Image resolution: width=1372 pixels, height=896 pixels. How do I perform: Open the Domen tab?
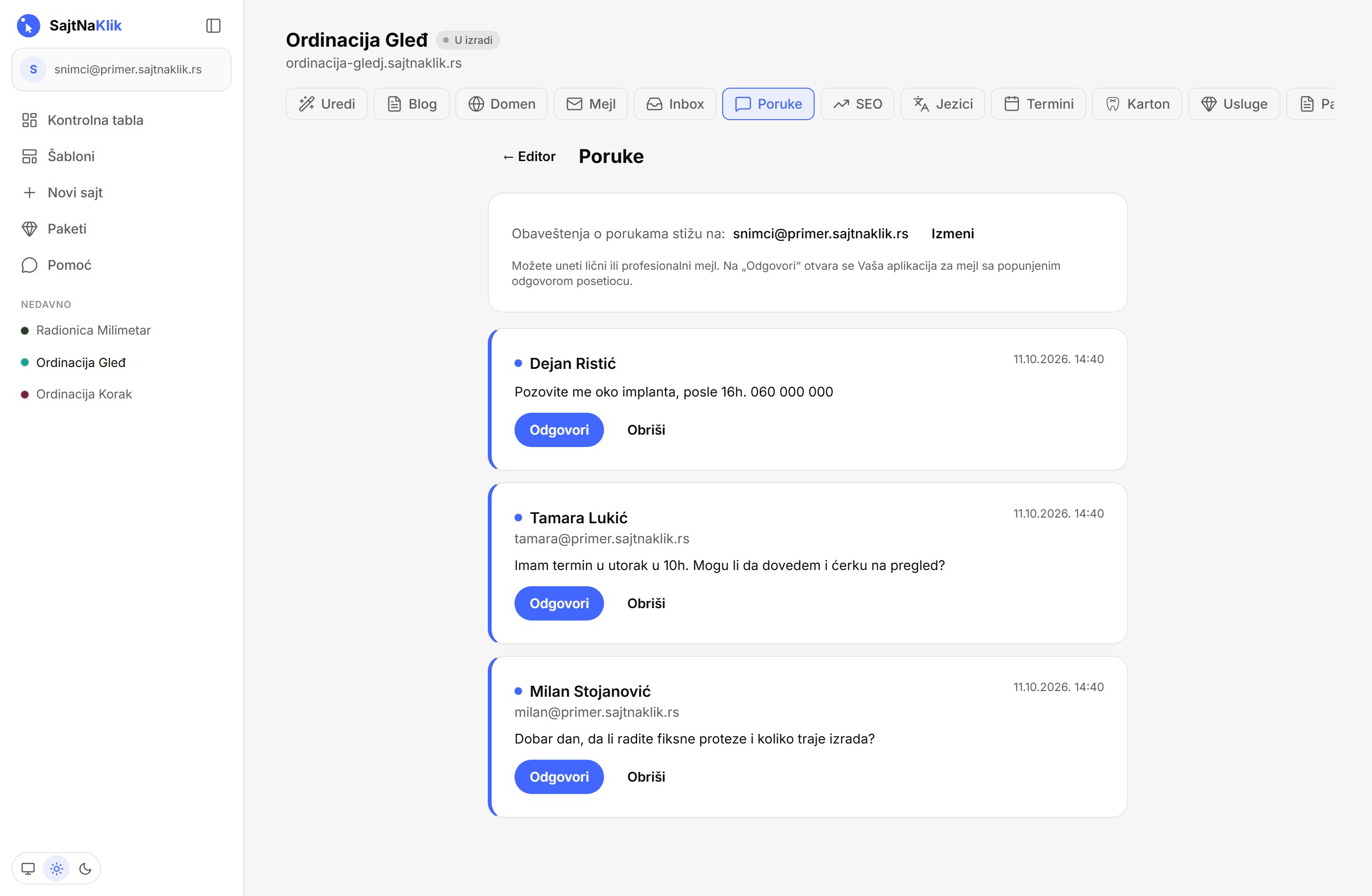tap(502, 104)
